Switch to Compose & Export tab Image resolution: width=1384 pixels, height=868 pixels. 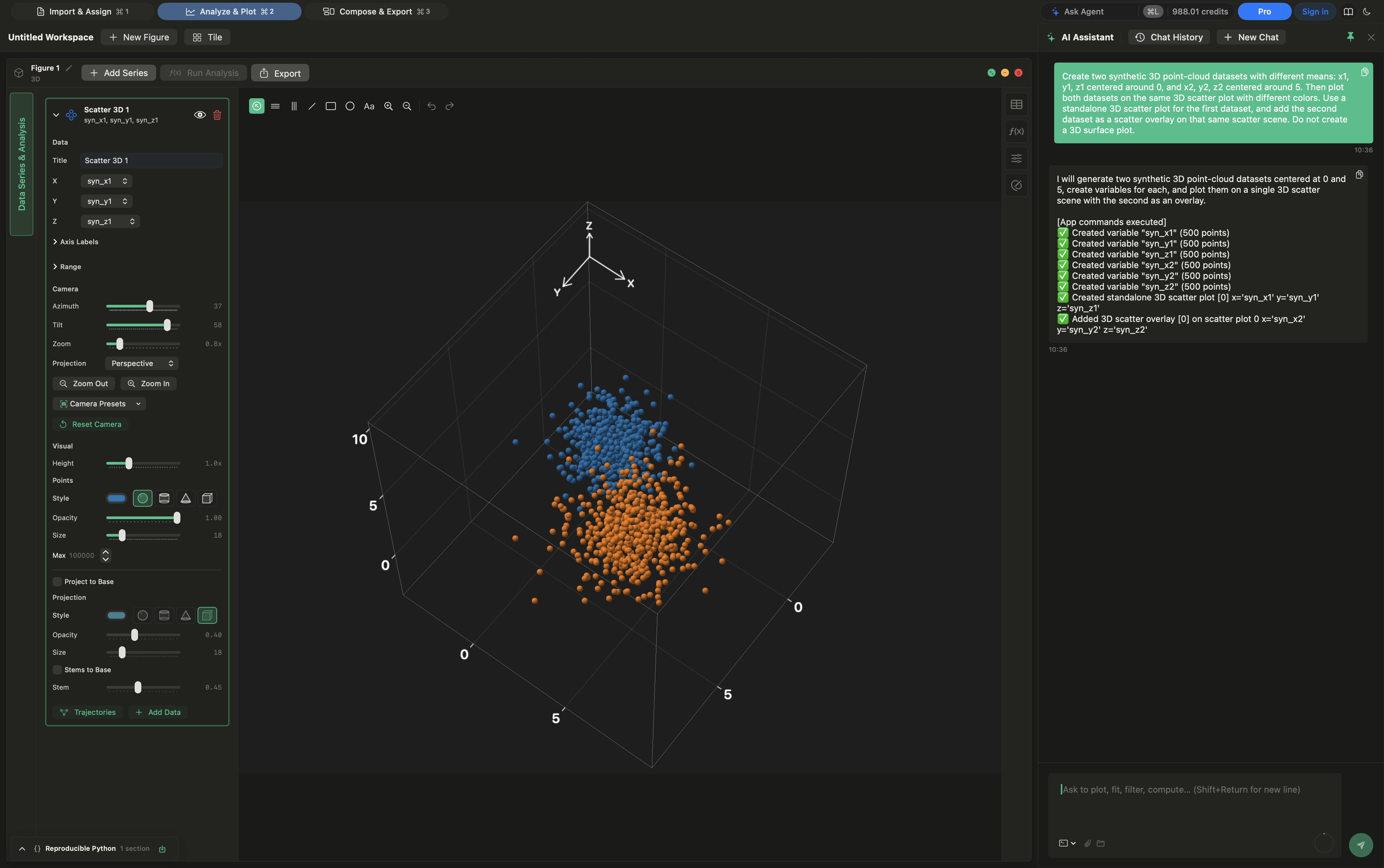(376, 11)
